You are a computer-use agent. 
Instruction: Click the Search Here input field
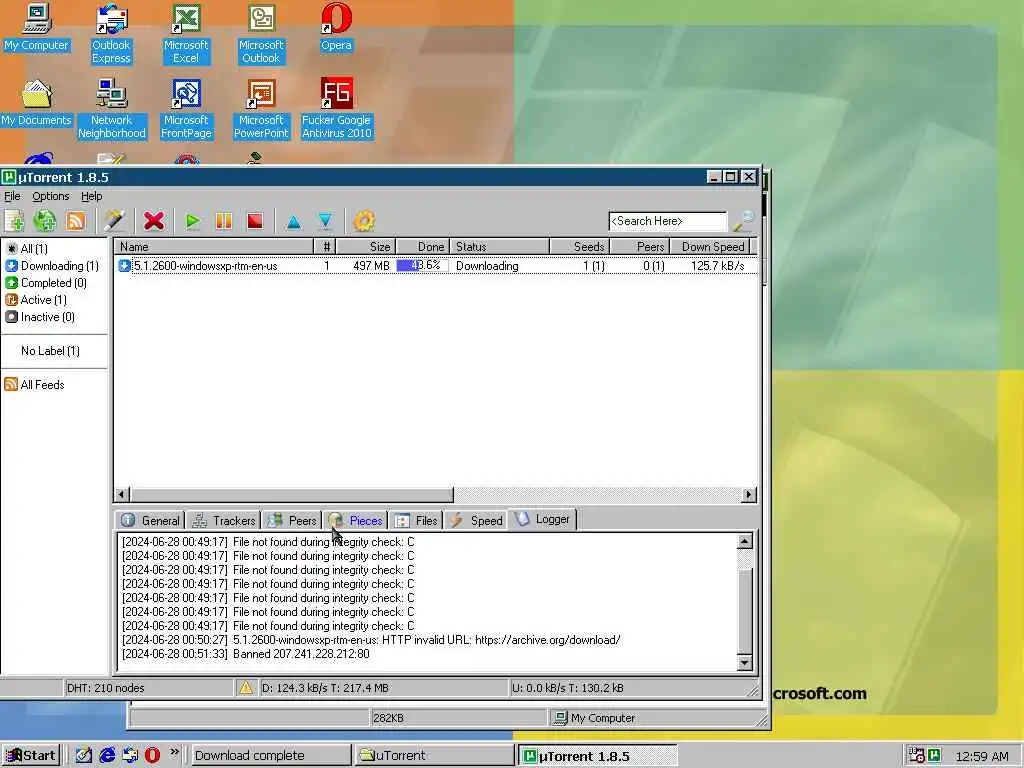click(x=667, y=221)
